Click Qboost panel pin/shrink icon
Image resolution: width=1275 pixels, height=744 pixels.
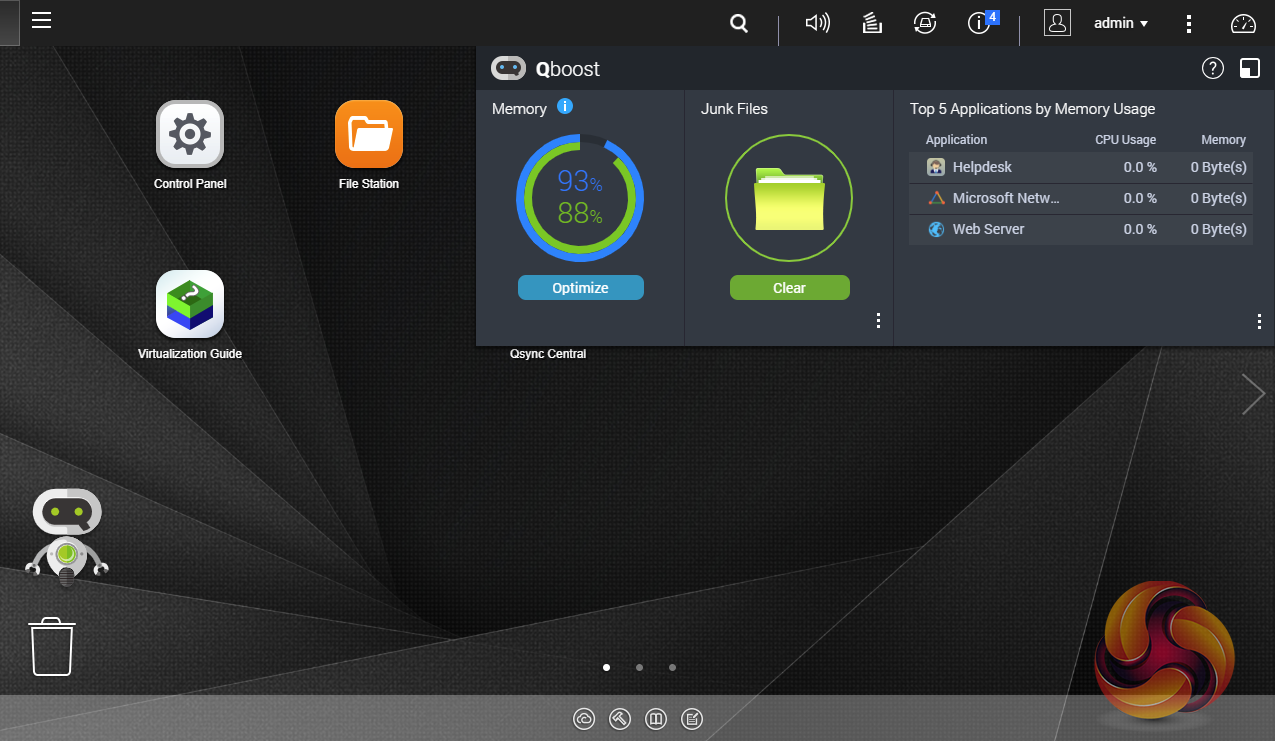tap(1250, 68)
